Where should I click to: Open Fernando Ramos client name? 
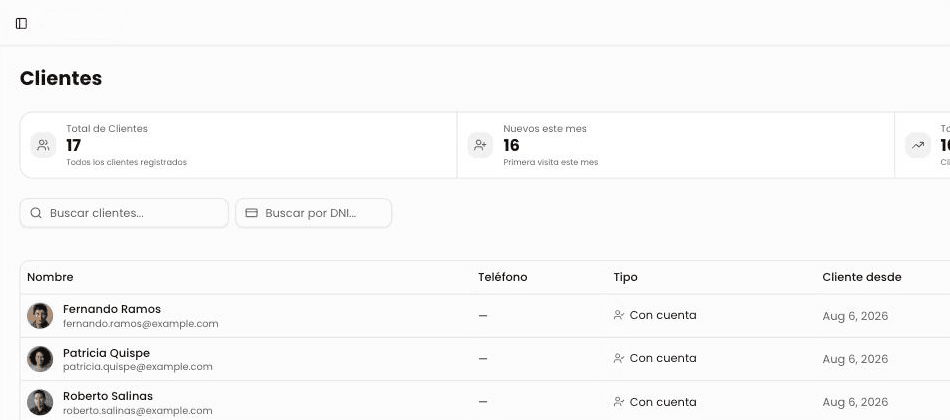[x=112, y=309]
